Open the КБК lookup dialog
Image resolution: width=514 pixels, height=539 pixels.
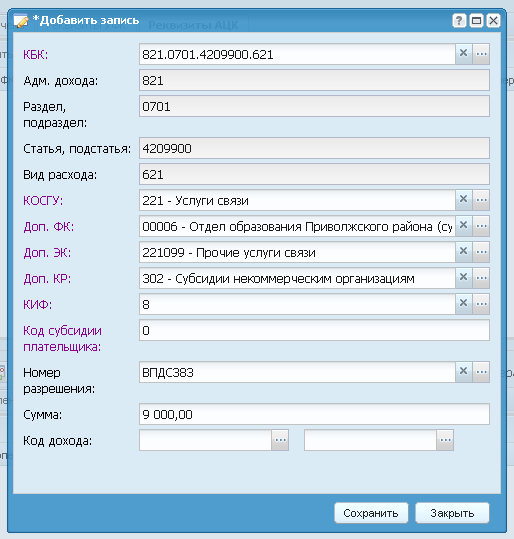tap(481, 54)
